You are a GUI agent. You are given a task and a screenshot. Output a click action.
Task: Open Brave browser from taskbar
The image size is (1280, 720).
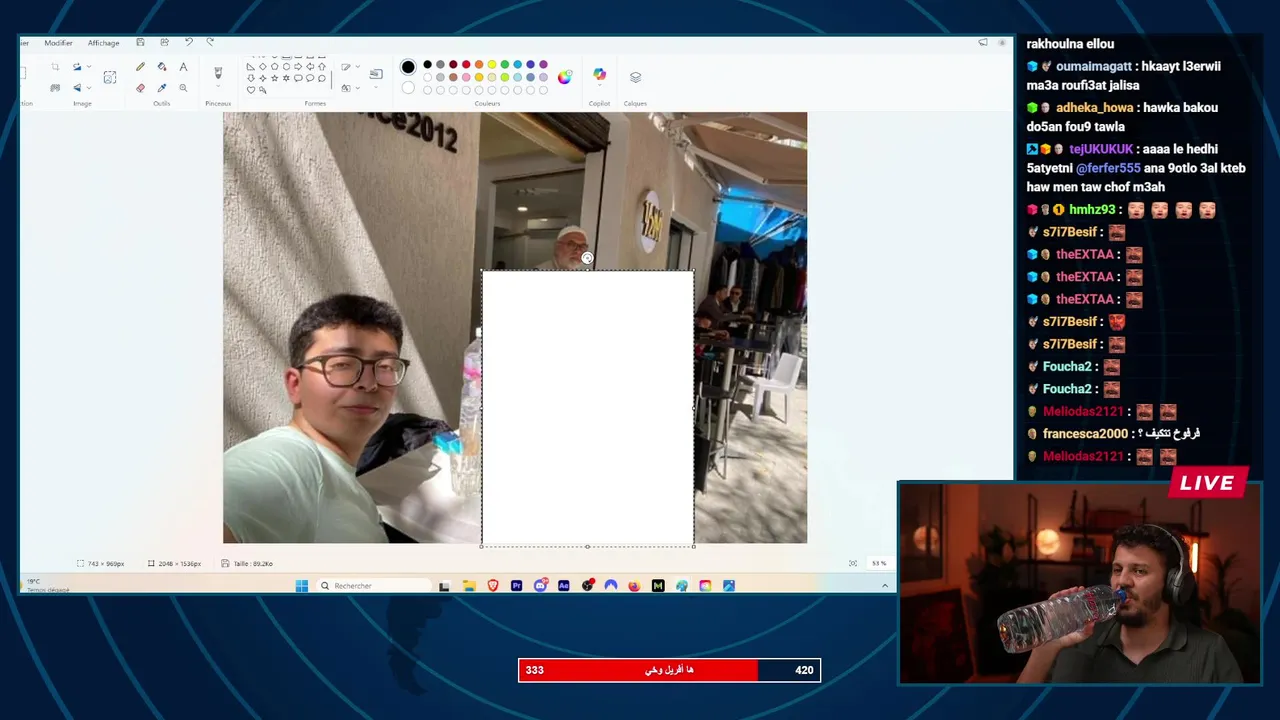coord(493,586)
